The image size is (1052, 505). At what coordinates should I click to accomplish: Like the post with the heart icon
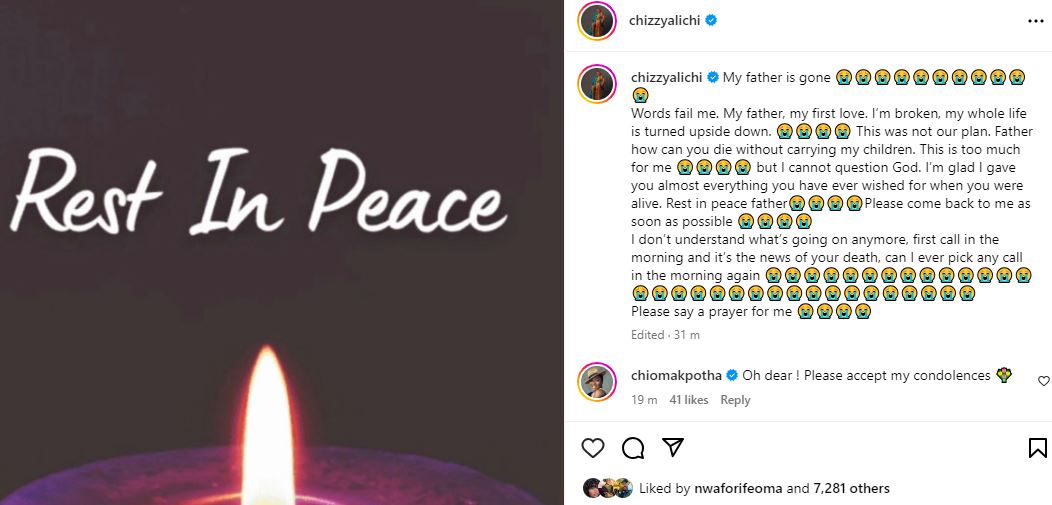pyautogui.click(x=593, y=447)
